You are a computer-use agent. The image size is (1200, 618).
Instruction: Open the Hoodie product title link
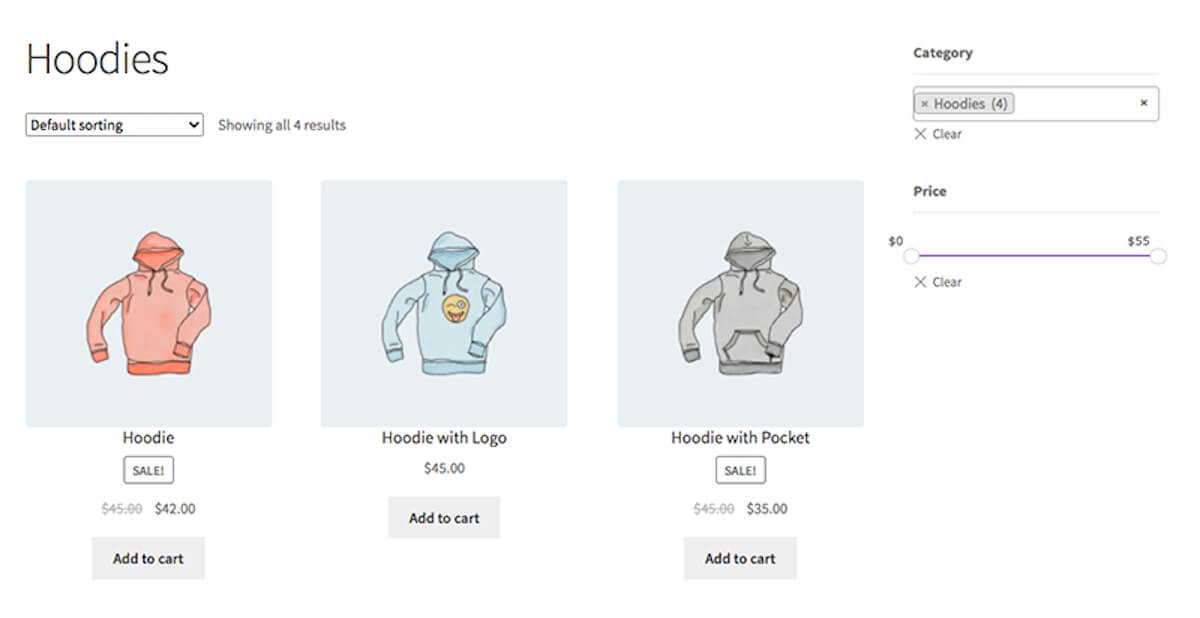click(x=148, y=438)
